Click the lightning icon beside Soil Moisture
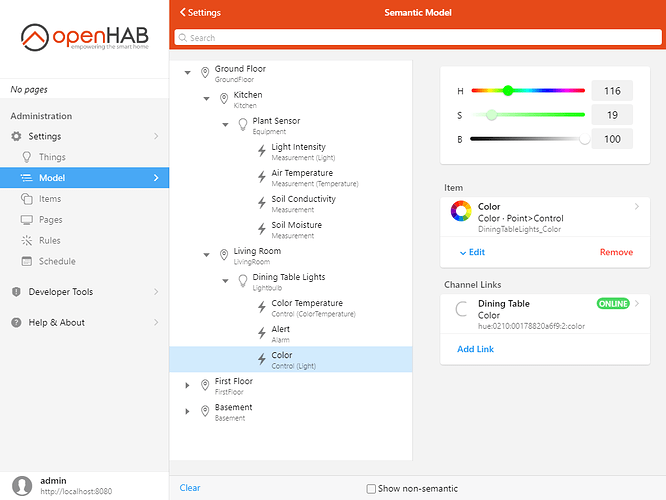Viewport: 666px width, 500px height. pos(262,229)
